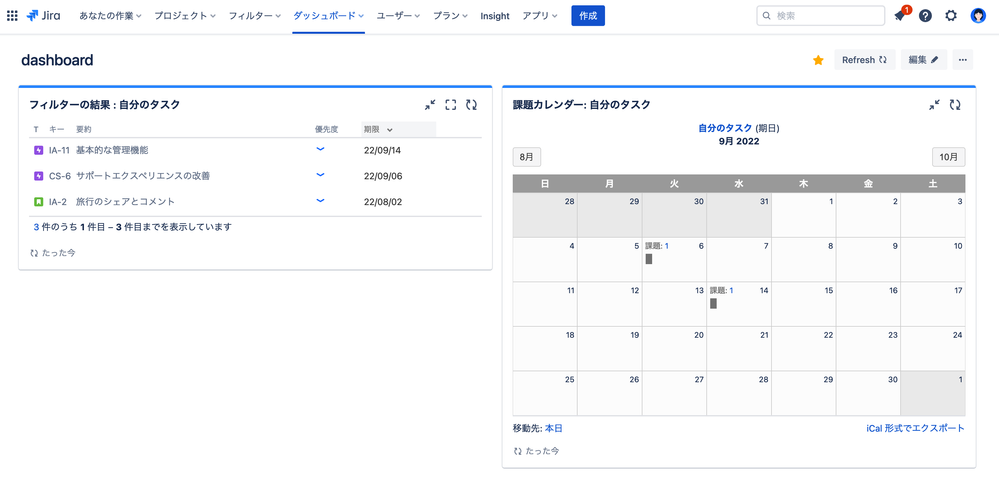Screen dimensions: 999x485
Task: Sort by the 優先度 column header
Action: tap(326, 129)
